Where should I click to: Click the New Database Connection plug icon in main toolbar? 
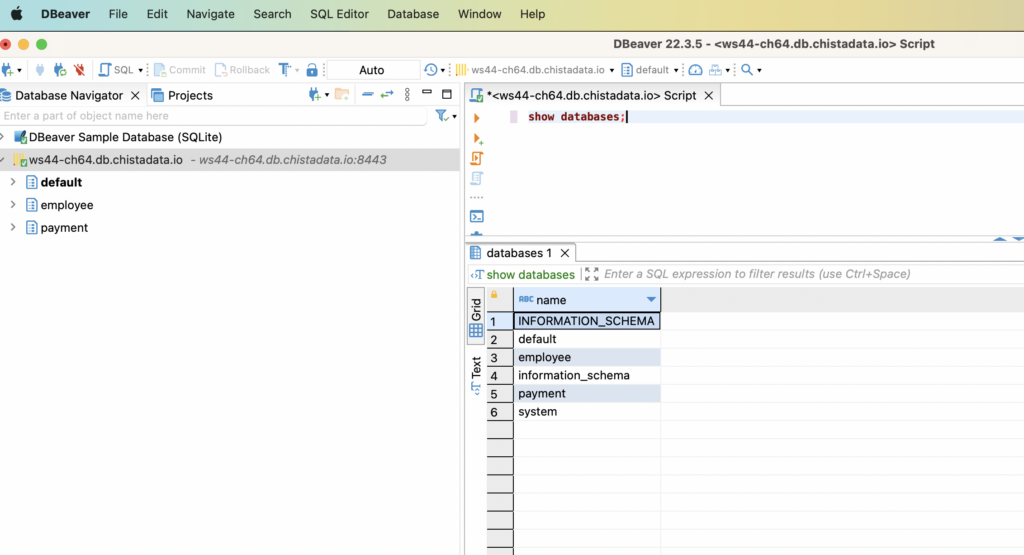7,70
